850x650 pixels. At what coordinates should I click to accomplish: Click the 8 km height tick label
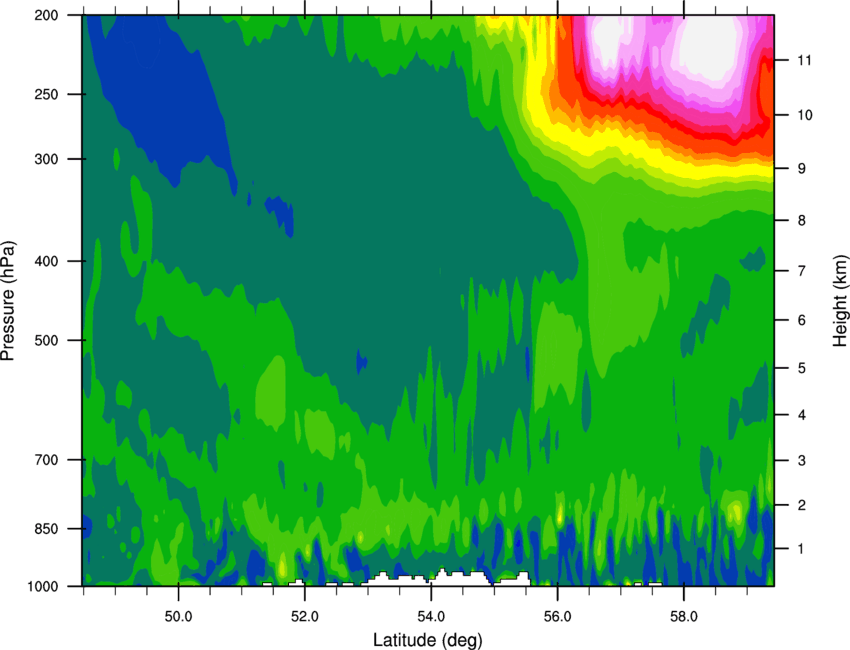pos(801,220)
